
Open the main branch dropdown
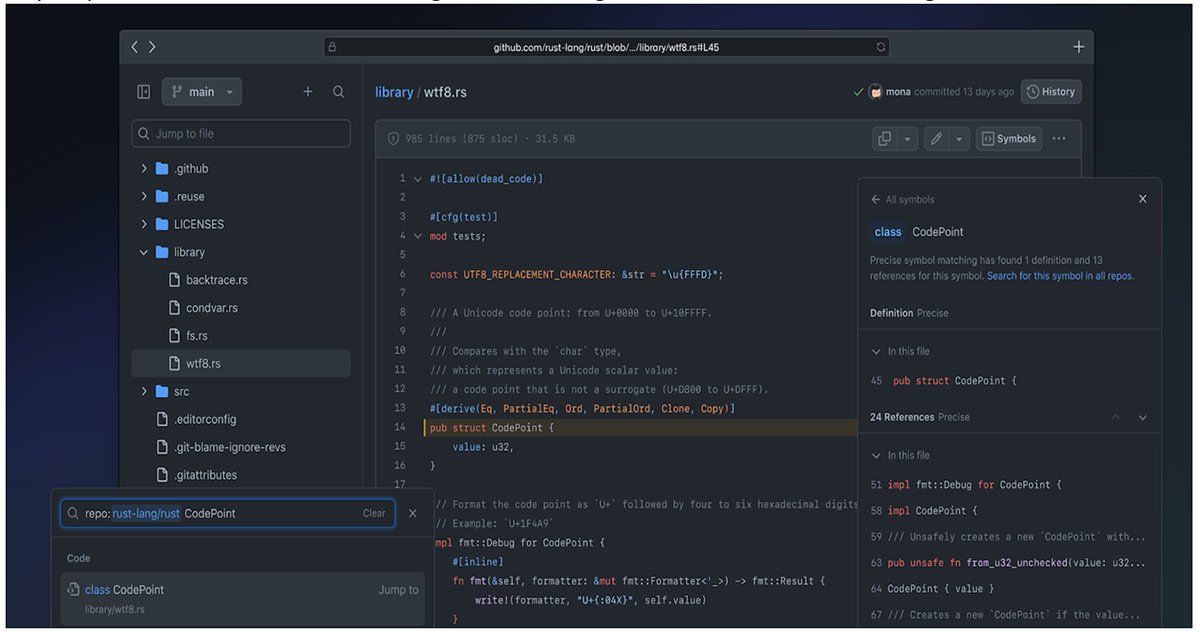(201, 91)
